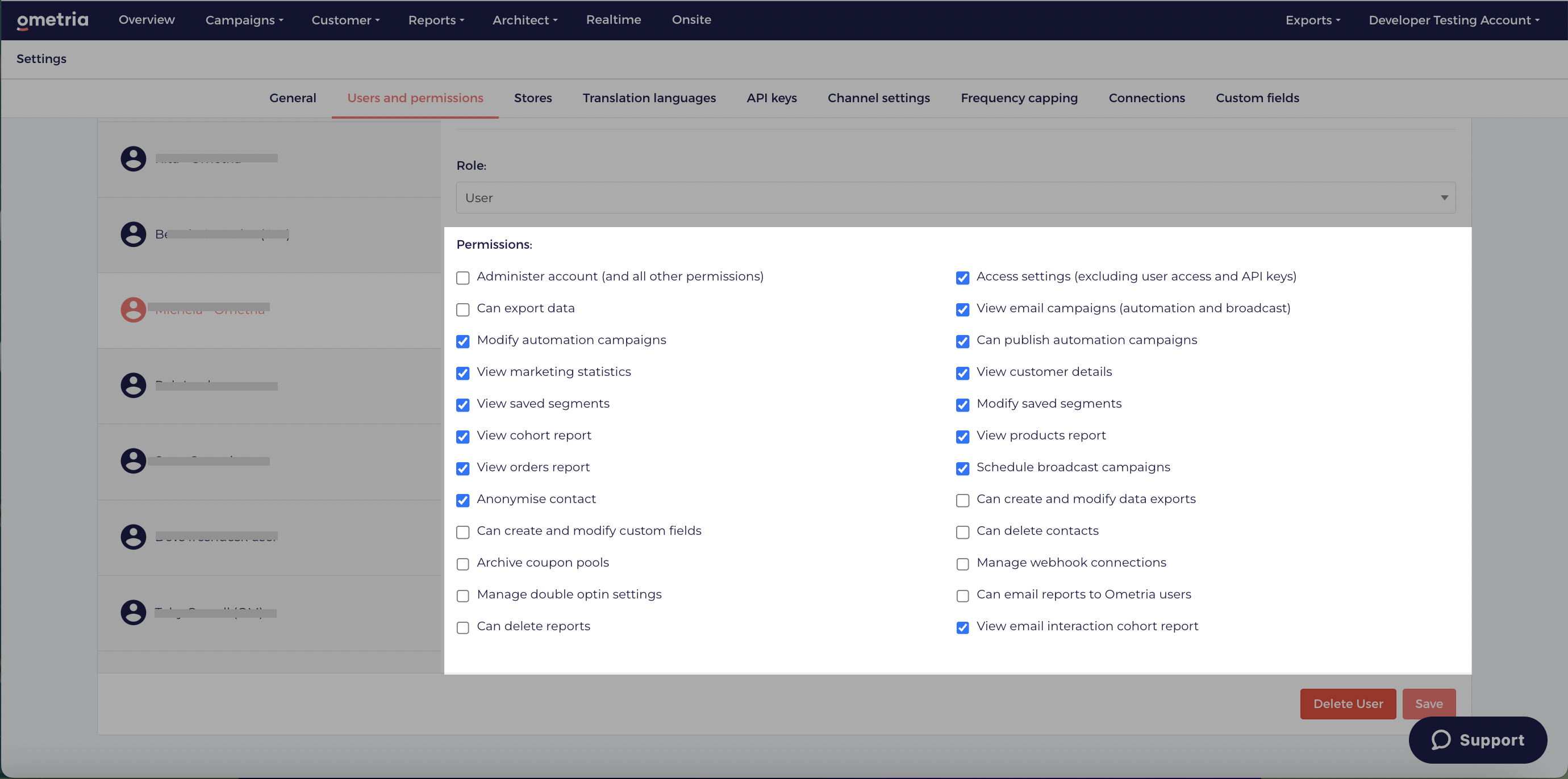This screenshot has height=779, width=1568.
Task: Click the Ometria logo
Action: click(52, 20)
